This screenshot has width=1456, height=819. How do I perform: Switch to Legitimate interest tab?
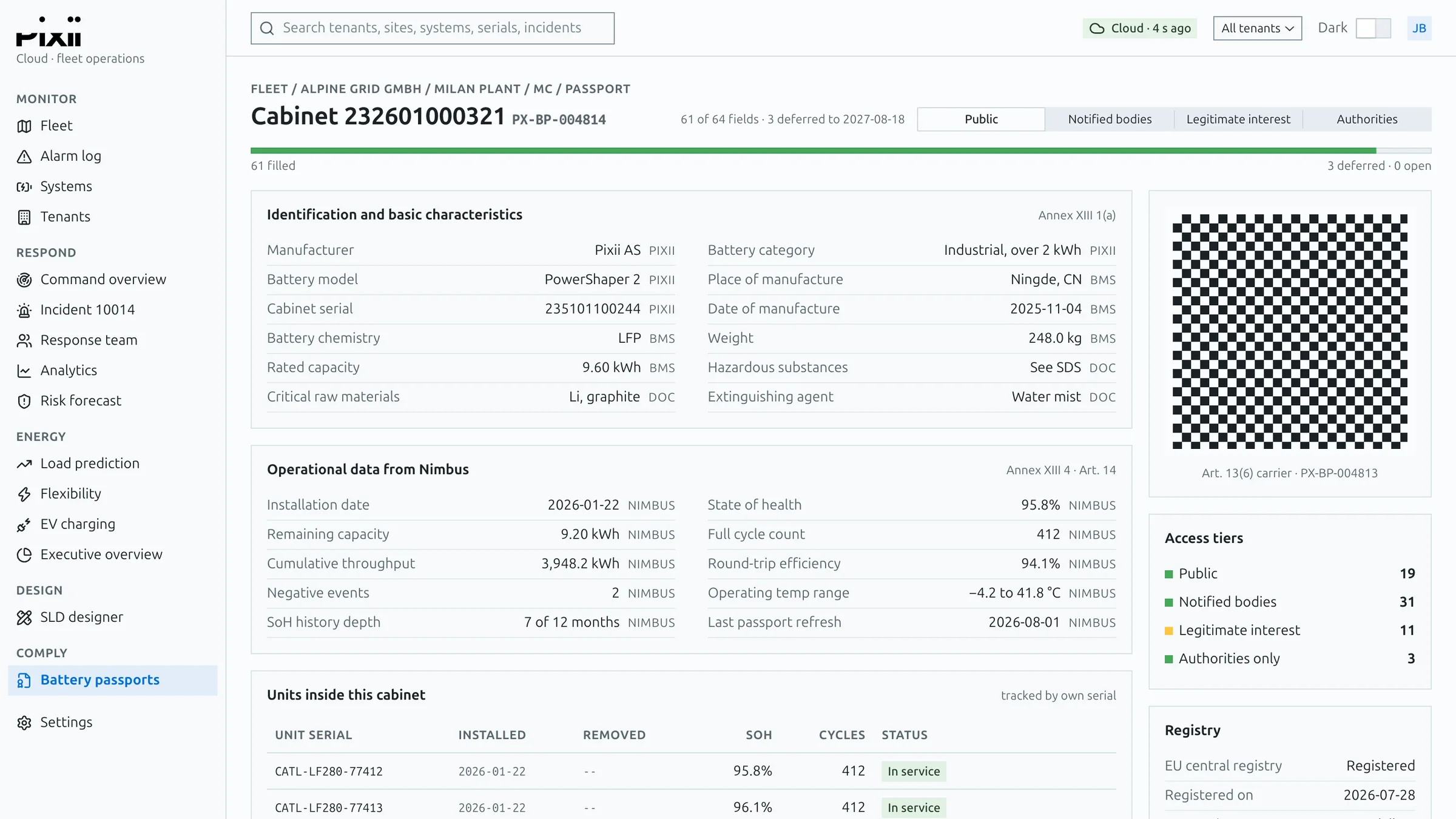coord(1238,119)
